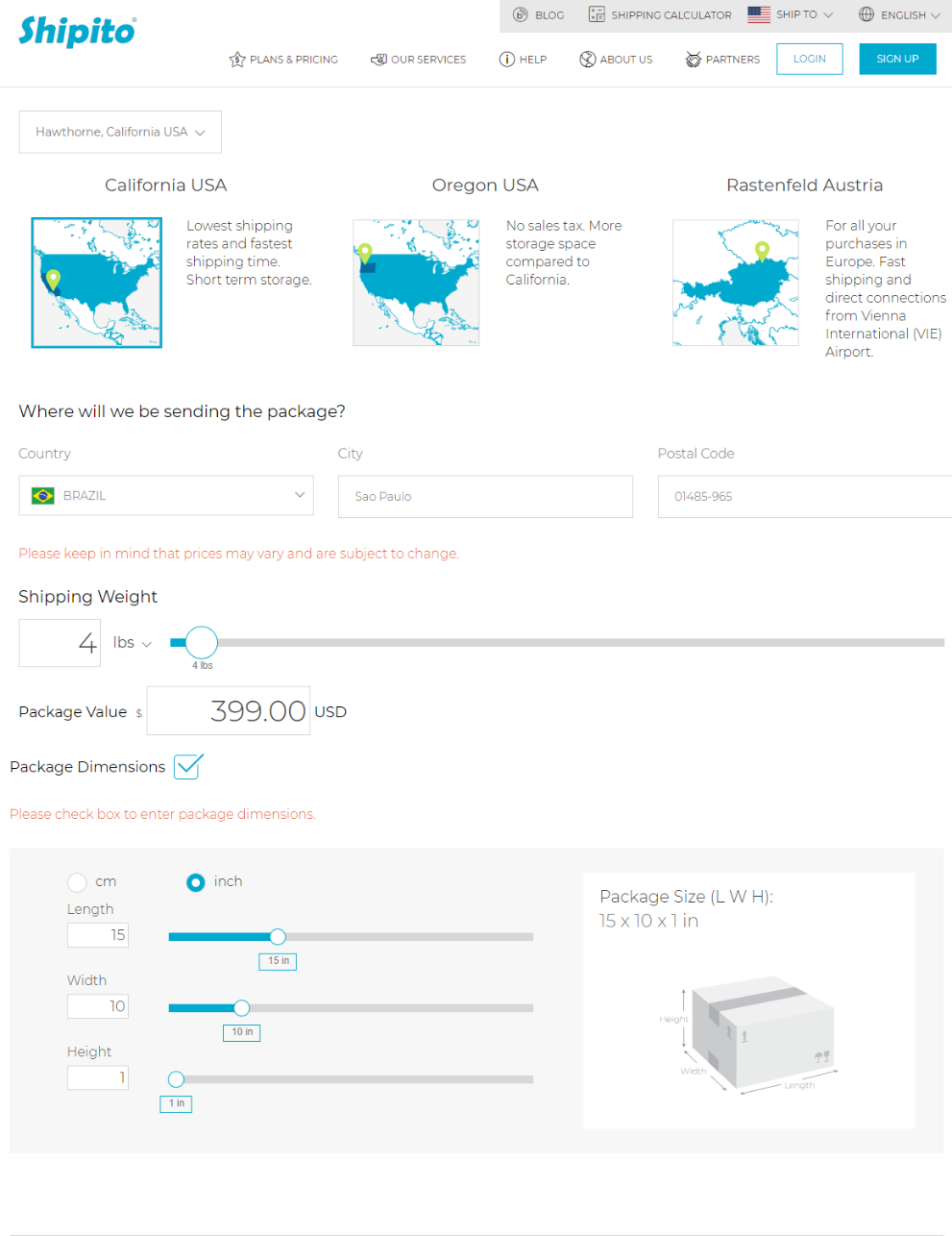Click the Shipping Calculator icon
952x1236 pixels.
(597, 14)
